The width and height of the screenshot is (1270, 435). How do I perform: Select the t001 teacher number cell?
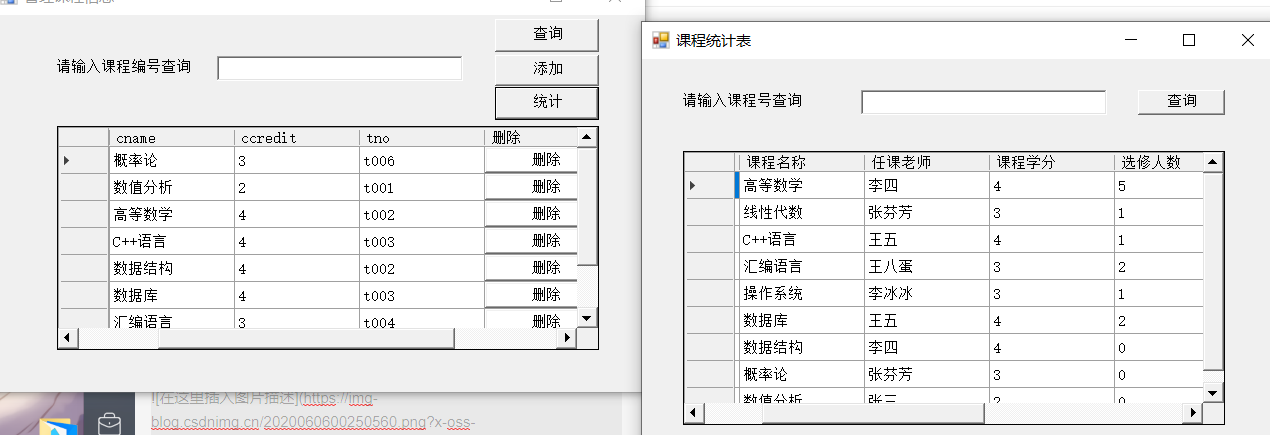click(x=422, y=187)
